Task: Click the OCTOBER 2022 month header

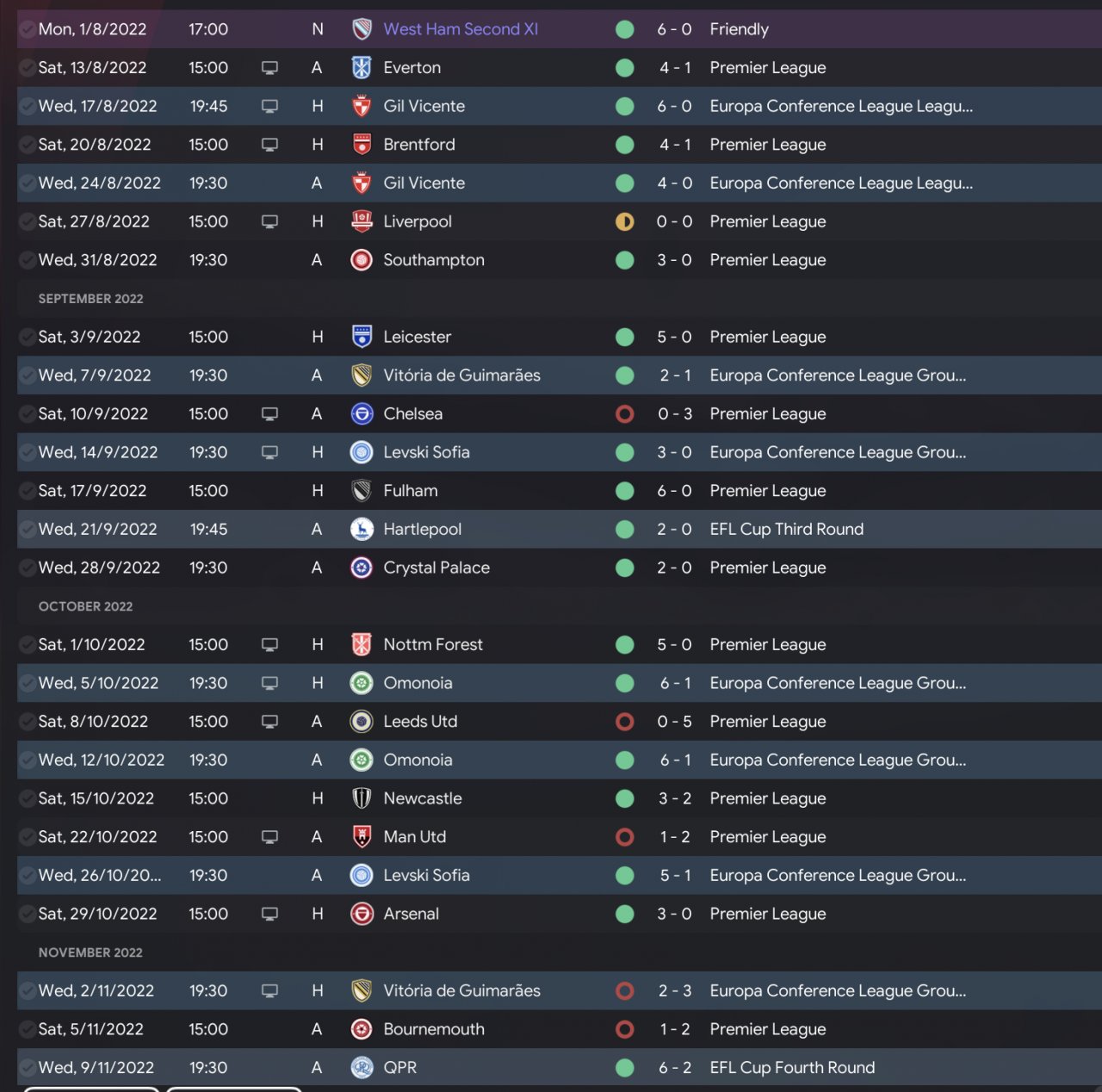Action: pos(85,606)
